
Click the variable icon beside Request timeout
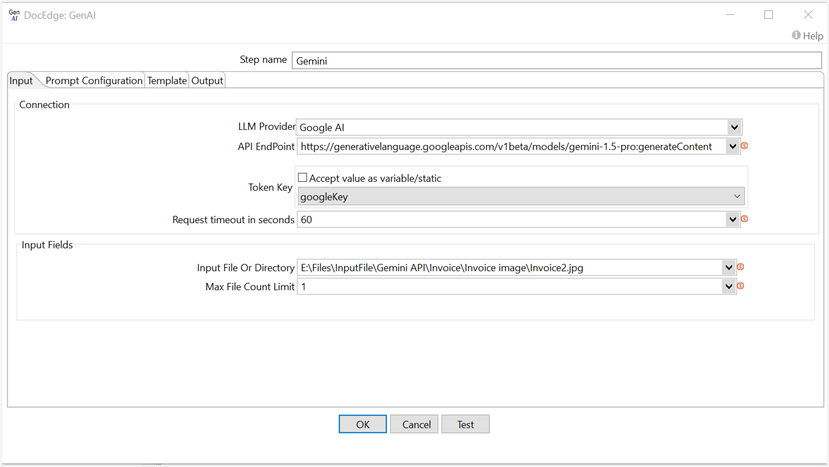pyautogui.click(x=745, y=220)
